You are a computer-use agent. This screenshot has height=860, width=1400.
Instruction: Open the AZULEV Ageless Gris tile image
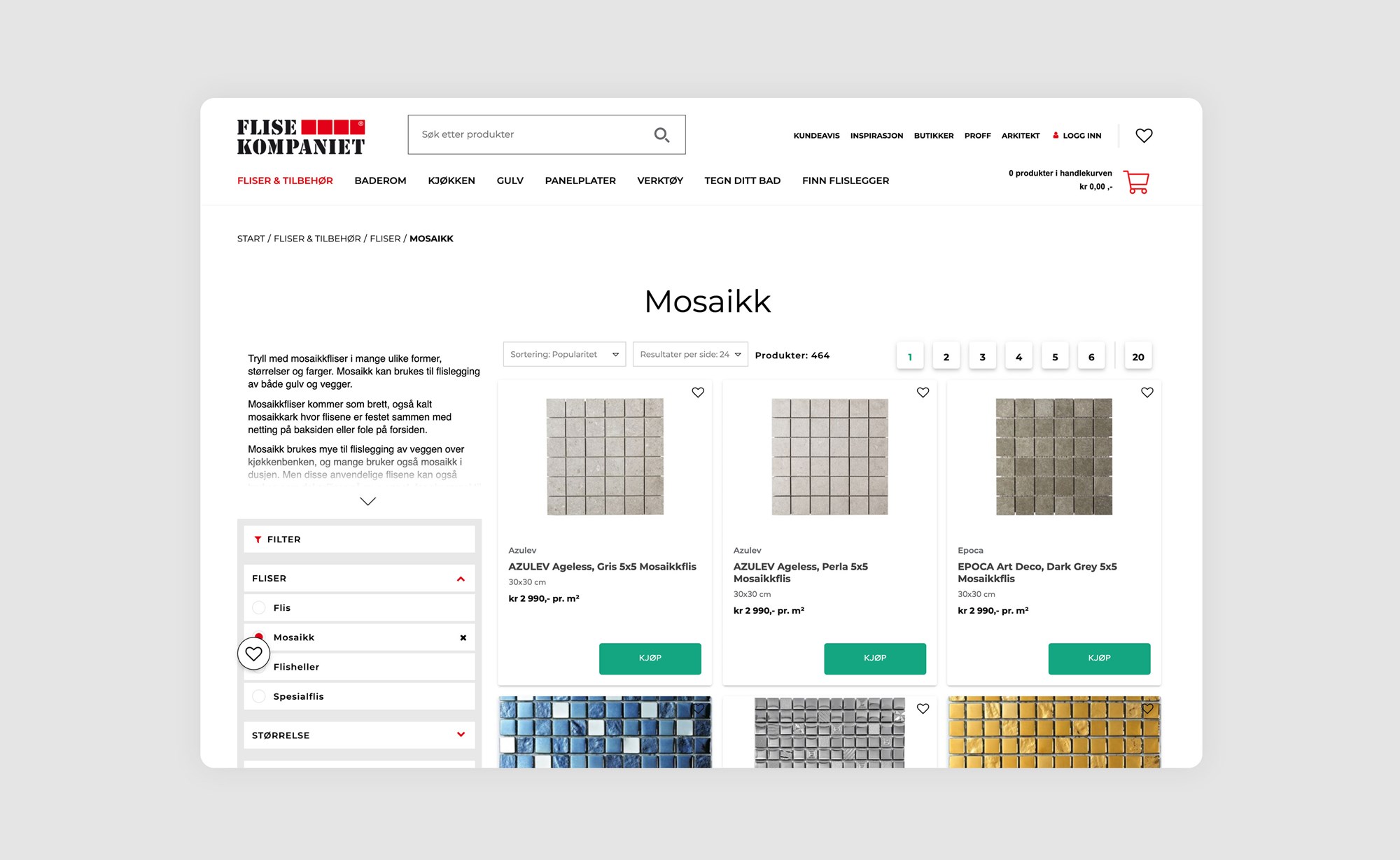click(605, 456)
